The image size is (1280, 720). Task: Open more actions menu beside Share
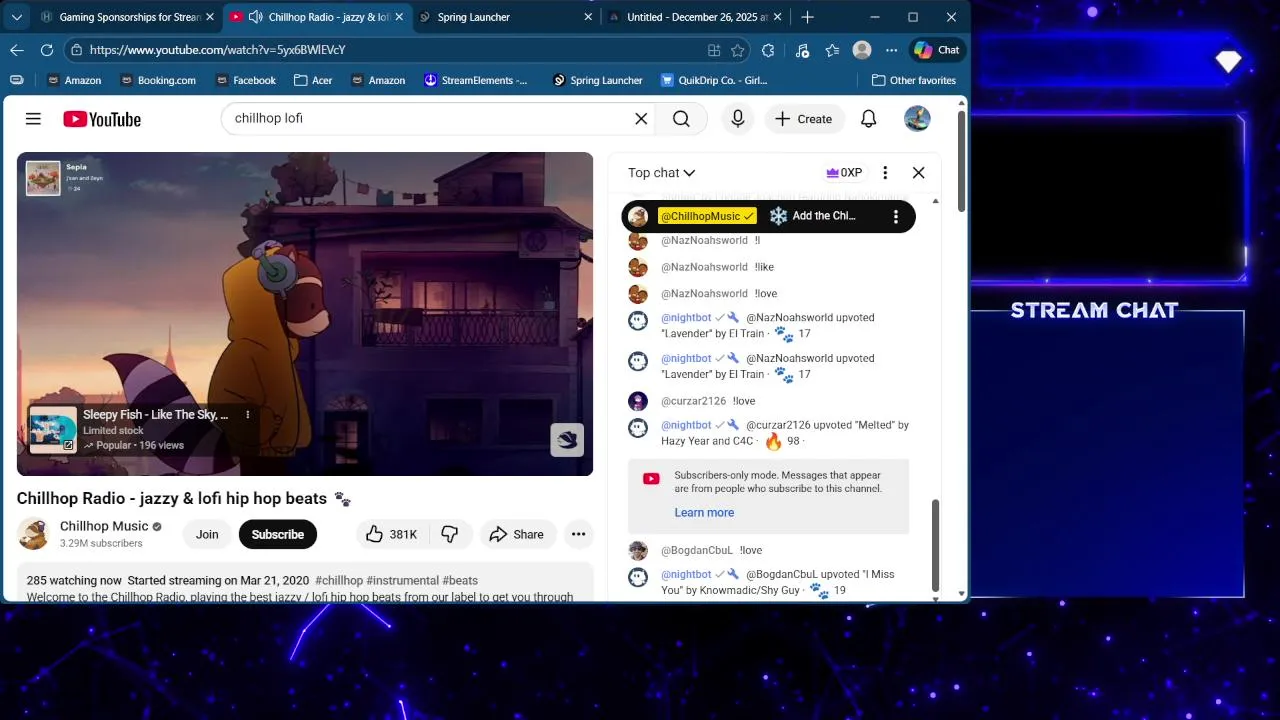[578, 534]
